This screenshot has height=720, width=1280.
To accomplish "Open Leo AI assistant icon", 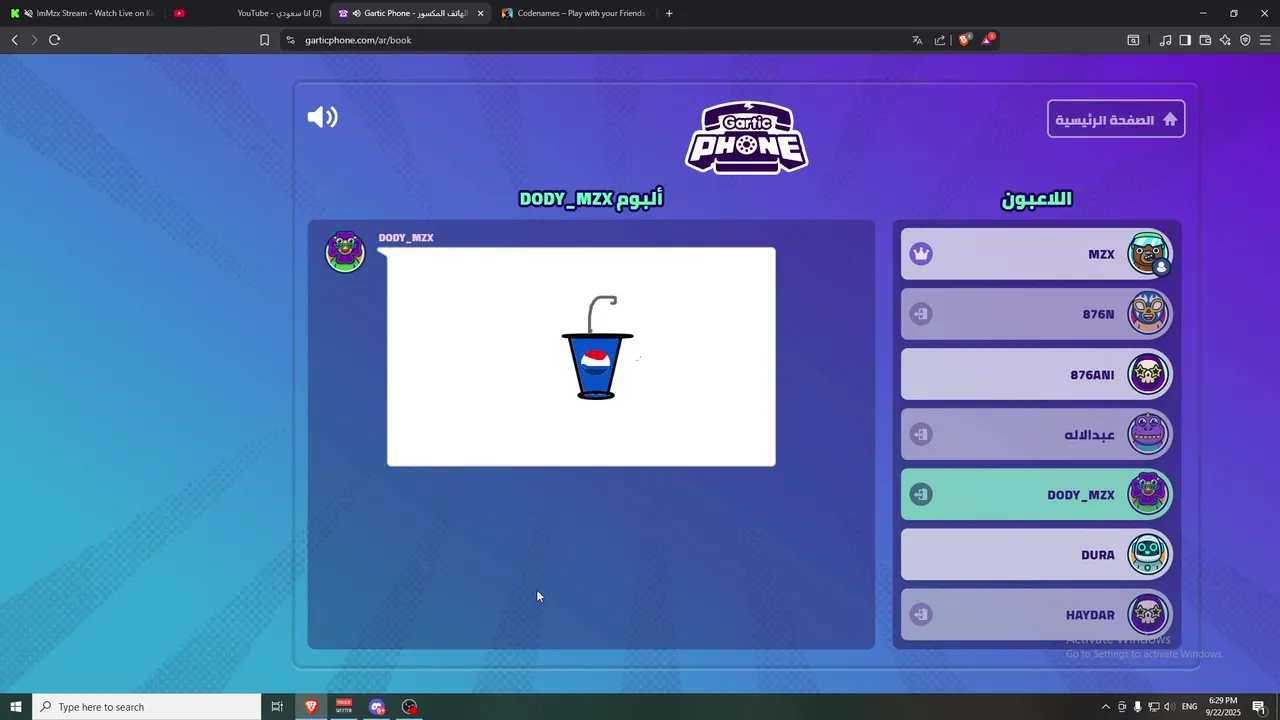I will coord(1225,40).
